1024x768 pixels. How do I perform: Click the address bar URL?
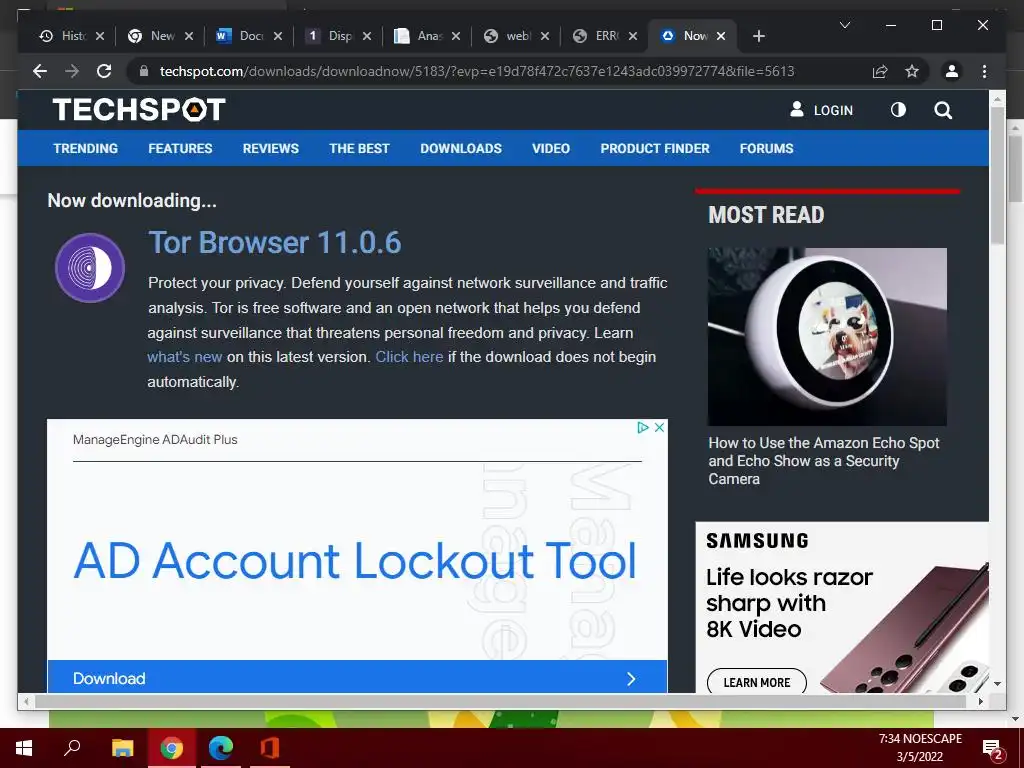[x=477, y=71]
